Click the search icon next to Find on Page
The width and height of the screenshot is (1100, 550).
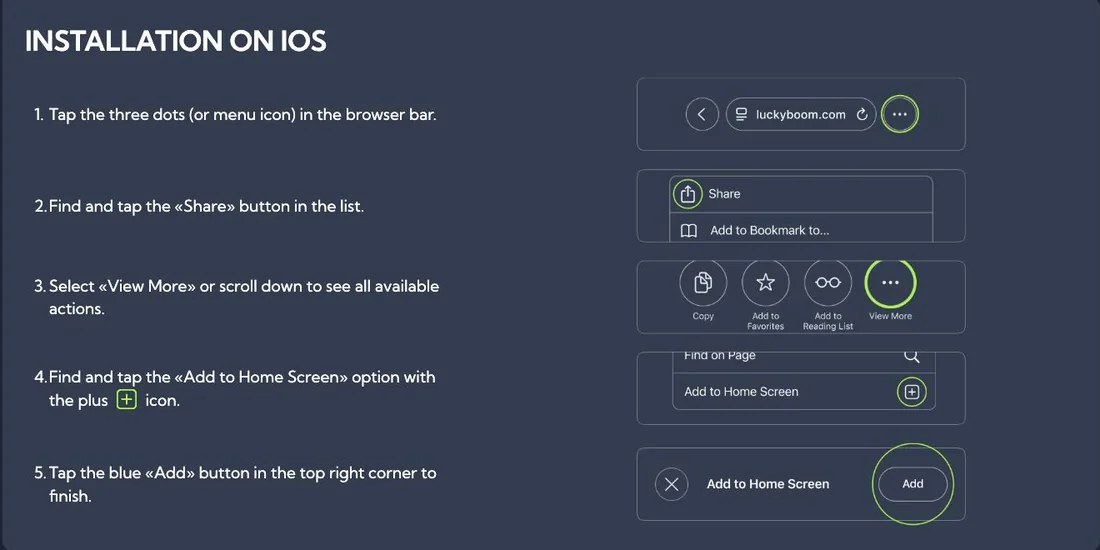pyautogui.click(x=911, y=356)
